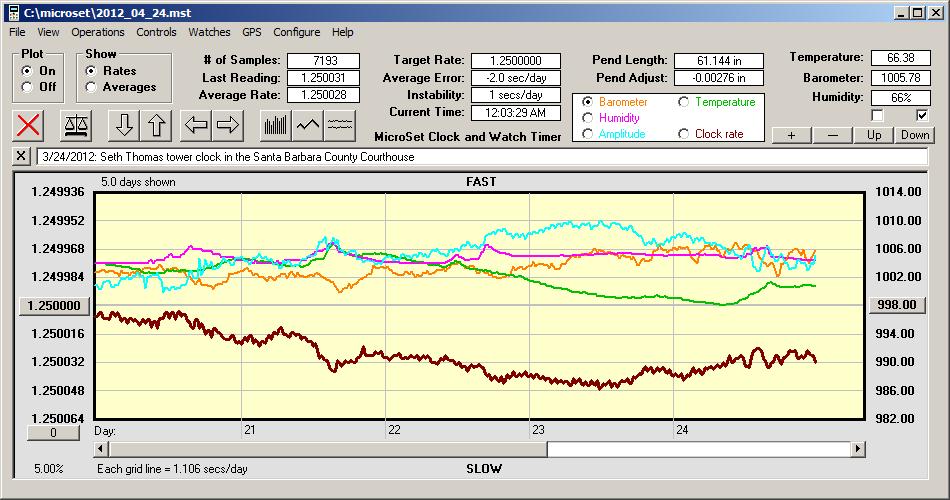Click the horizontal scrollbar left arrow
Image resolution: width=950 pixels, height=500 pixels.
click(x=102, y=449)
